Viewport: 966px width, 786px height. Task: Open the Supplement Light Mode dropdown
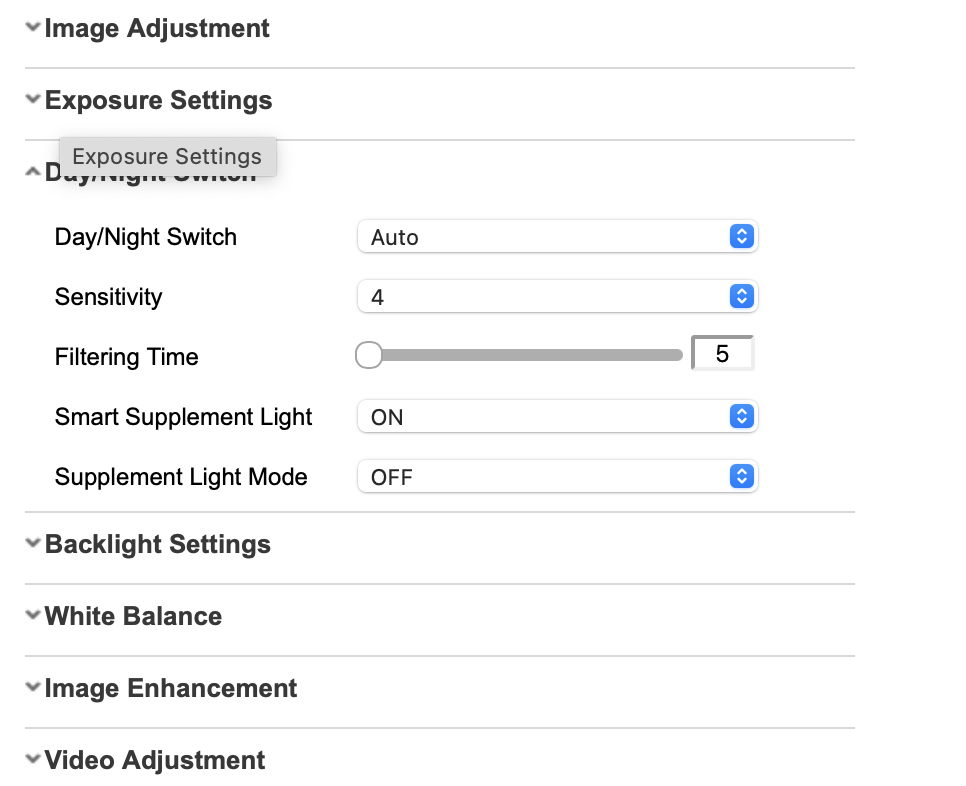click(557, 477)
